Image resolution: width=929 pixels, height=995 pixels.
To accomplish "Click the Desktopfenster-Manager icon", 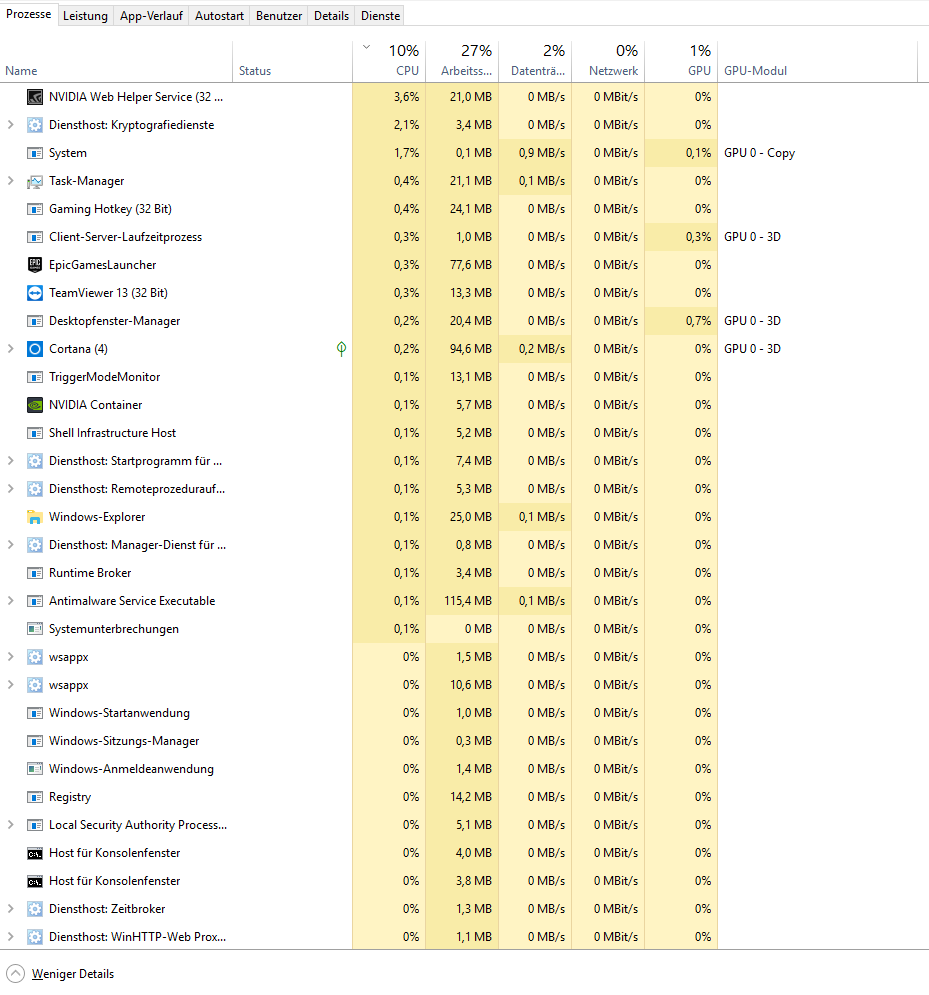I will click(35, 320).
